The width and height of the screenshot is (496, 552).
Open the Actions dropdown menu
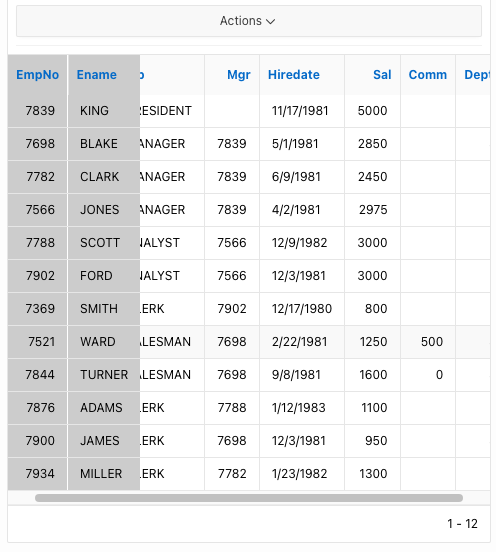point(249,21)
